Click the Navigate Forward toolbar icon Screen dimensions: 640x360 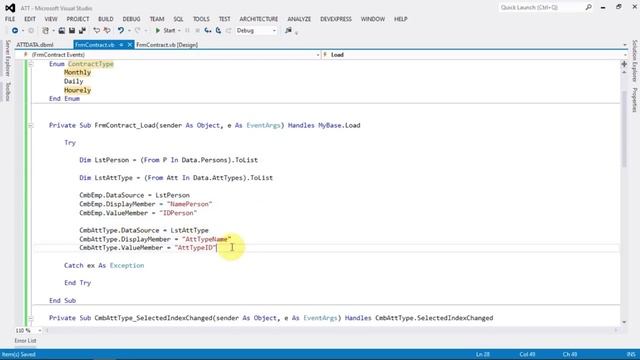pyautogui.click(x=31, y=31)
